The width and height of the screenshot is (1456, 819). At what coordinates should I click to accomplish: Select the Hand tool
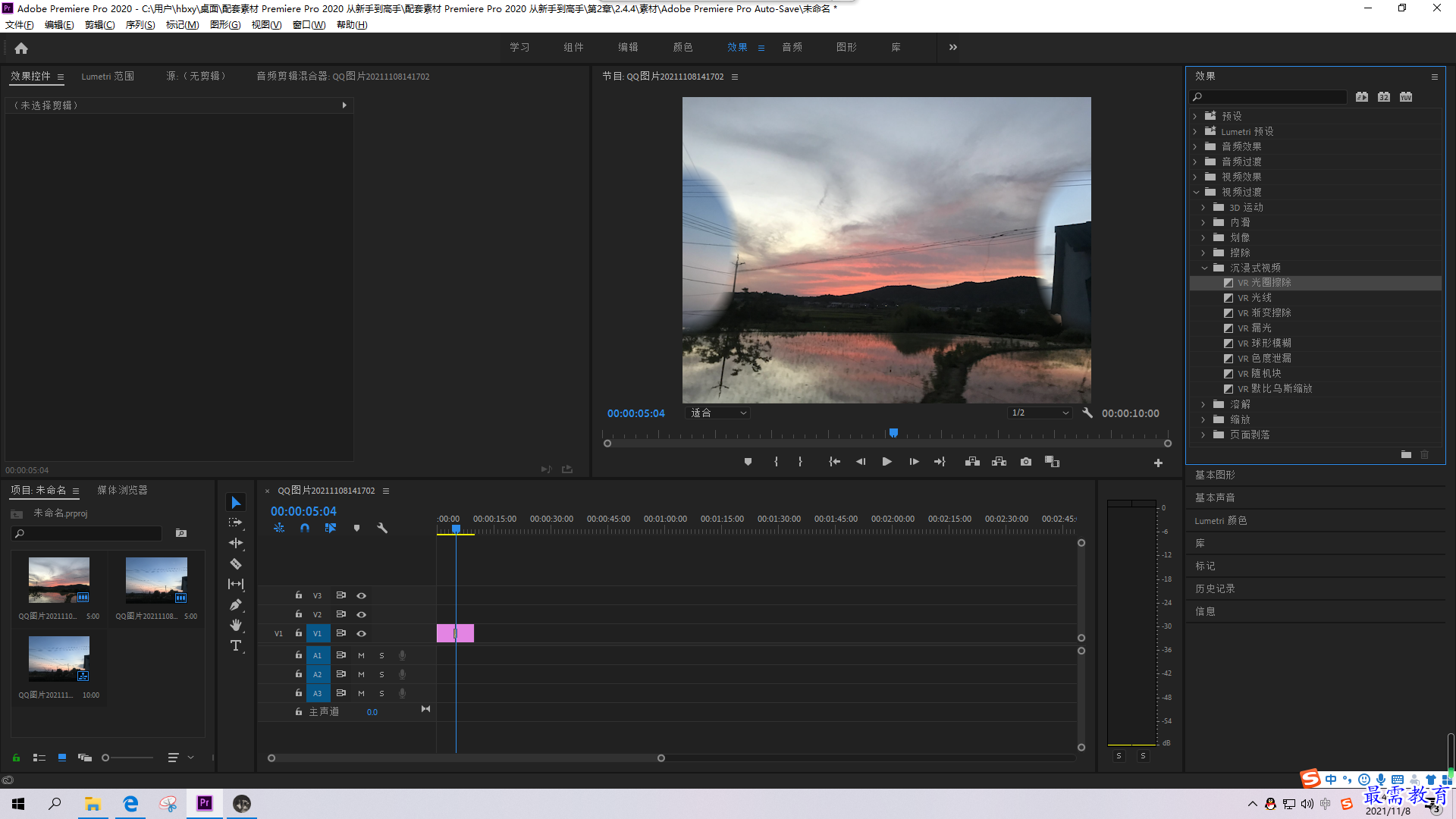(x=236, y=625)
